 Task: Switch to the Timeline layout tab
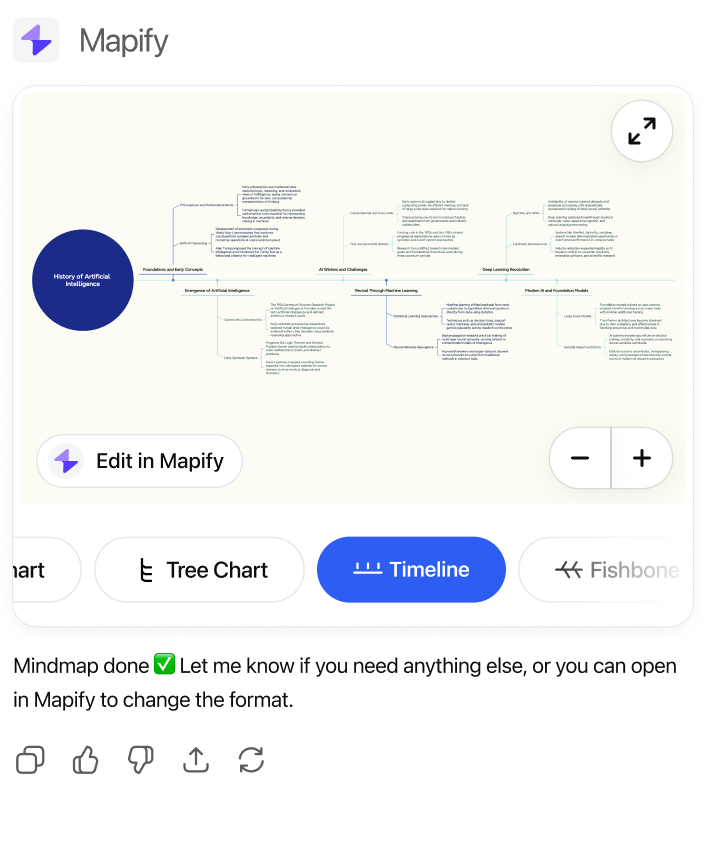click(x=411, y=570)
